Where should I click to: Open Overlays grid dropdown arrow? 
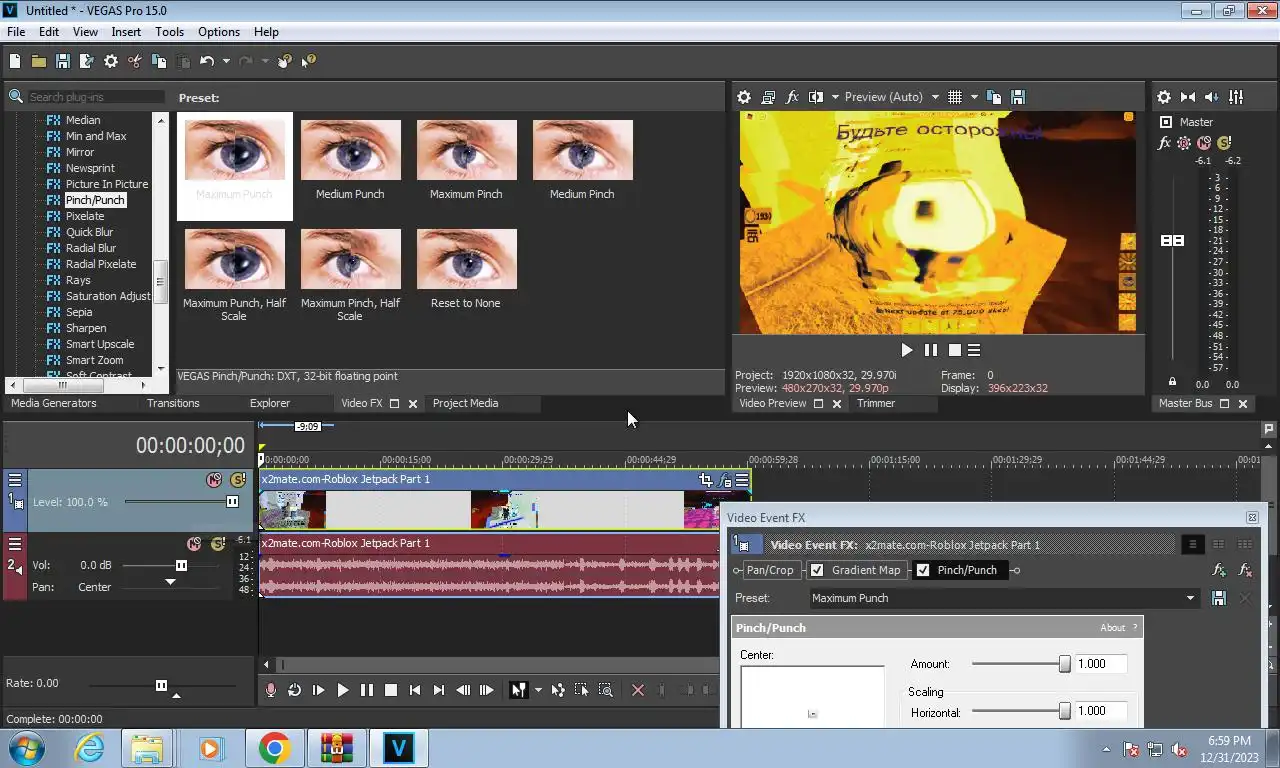[974, 97]
